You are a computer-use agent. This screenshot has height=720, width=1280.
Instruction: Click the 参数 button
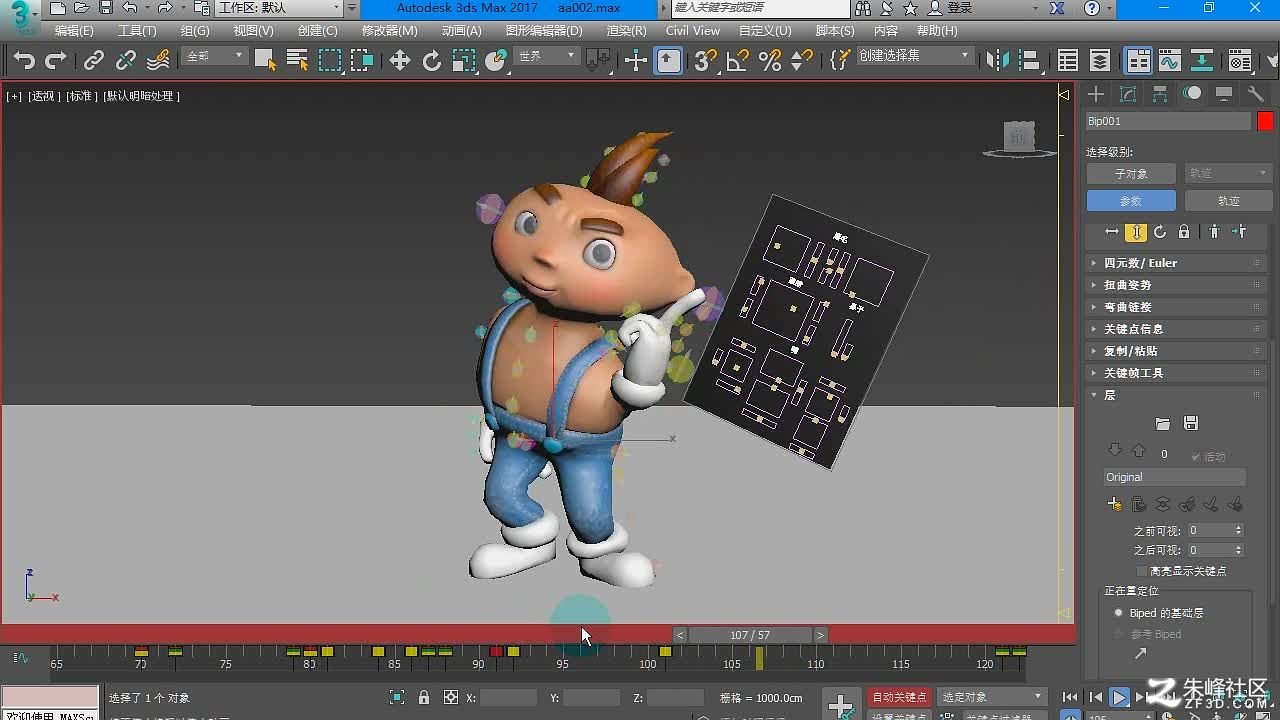[x=1131, y=201]
